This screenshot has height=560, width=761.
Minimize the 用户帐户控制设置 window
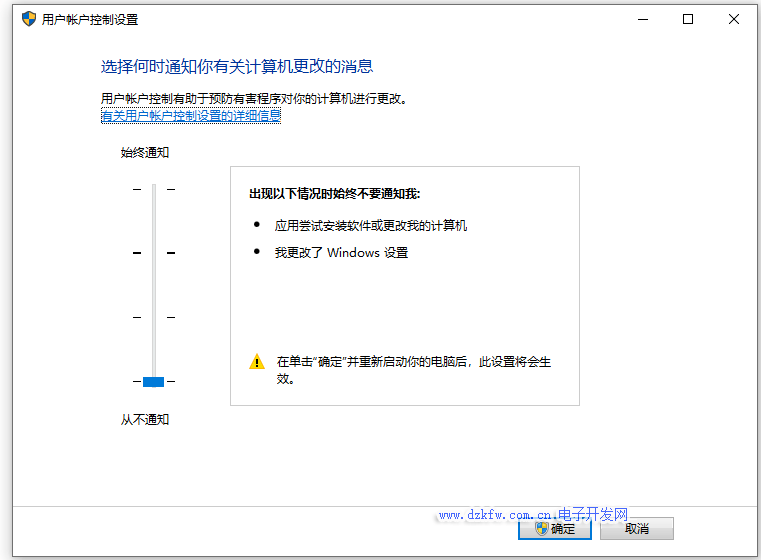(642, 19)
